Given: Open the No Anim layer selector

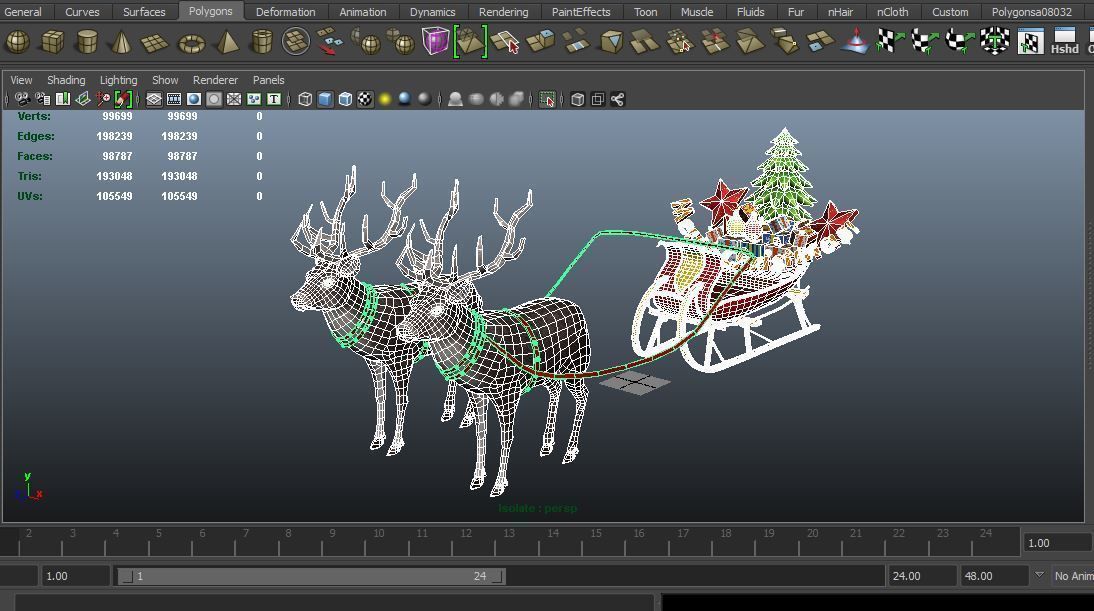Looking at the screenshot, I should tap(1072, 576).
